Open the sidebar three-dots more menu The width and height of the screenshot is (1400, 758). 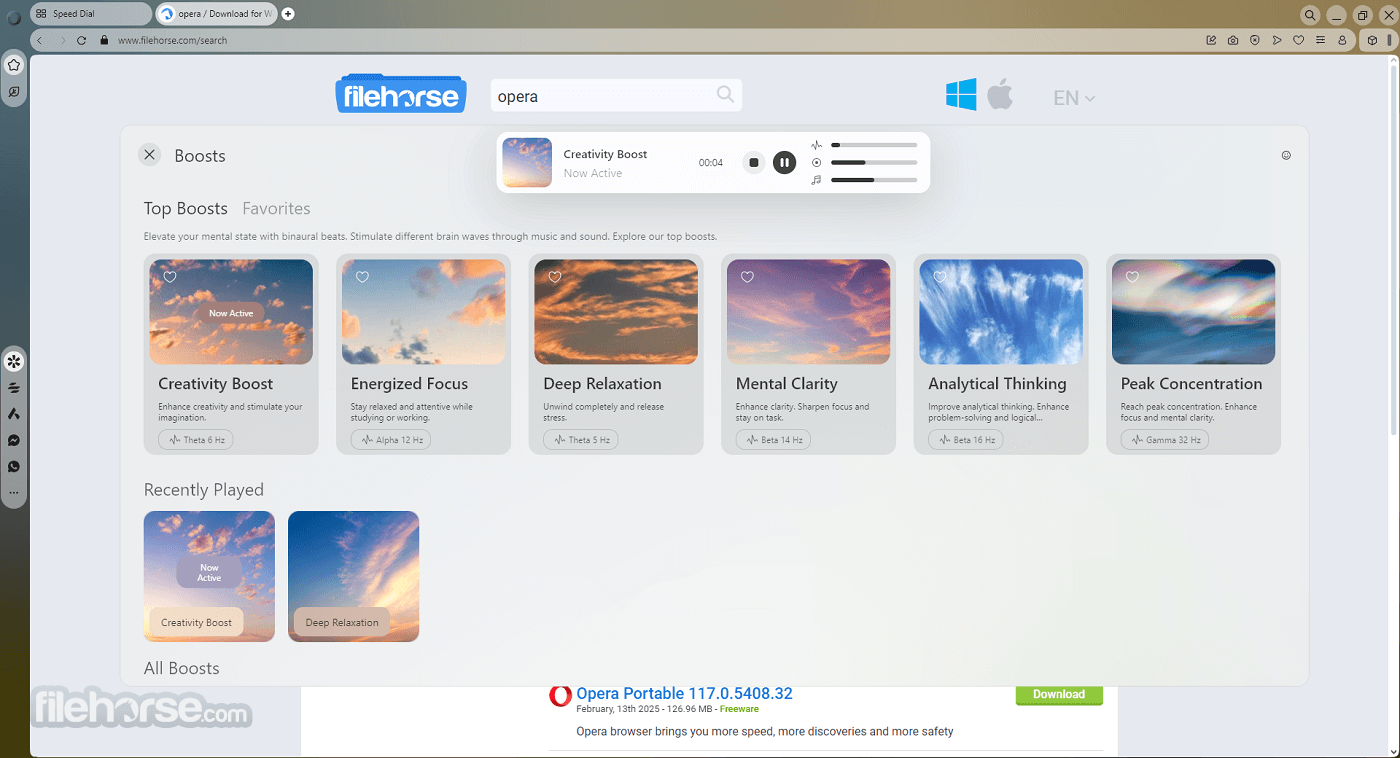point(14,492)
